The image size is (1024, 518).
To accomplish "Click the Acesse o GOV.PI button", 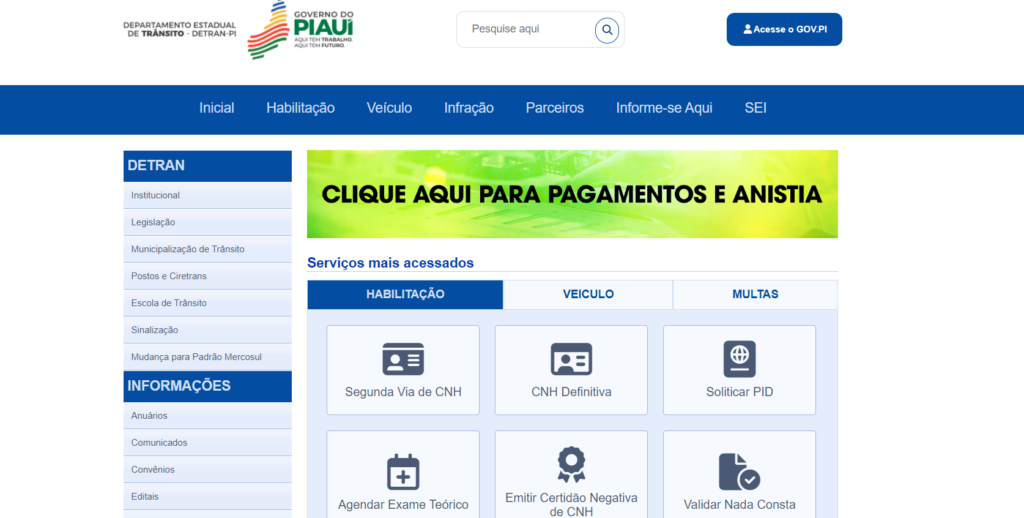I will (784, 29).
